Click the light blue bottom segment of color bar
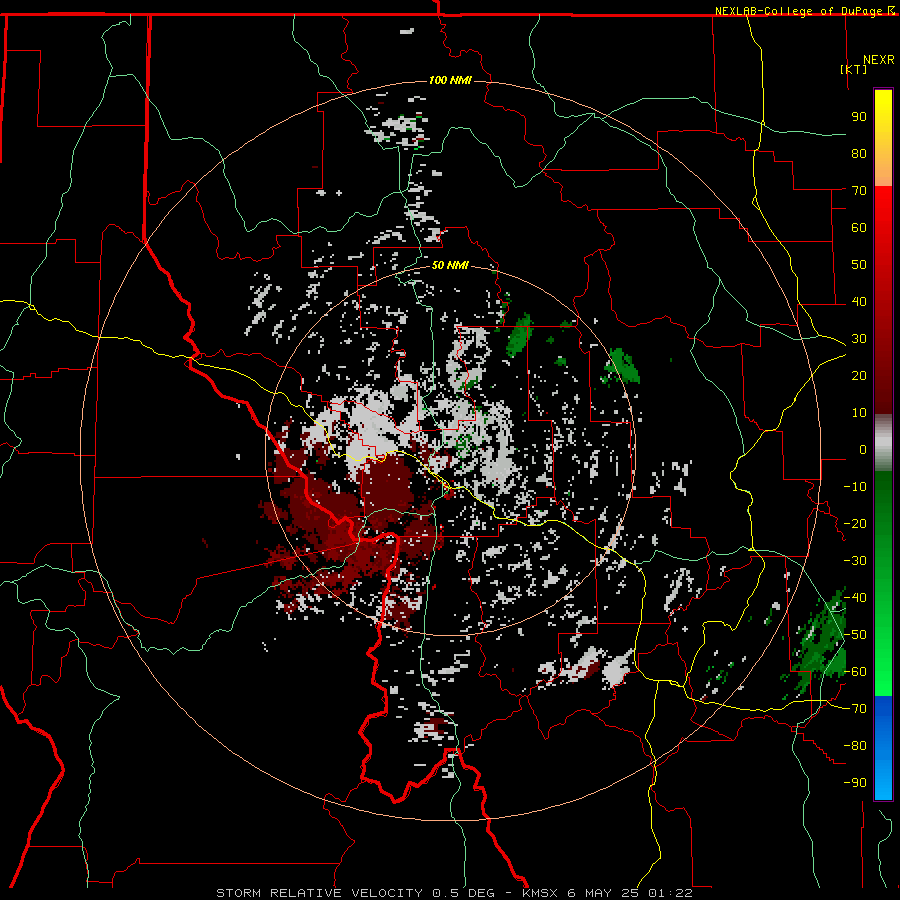The image size is (900, 900). coord(883,783)
